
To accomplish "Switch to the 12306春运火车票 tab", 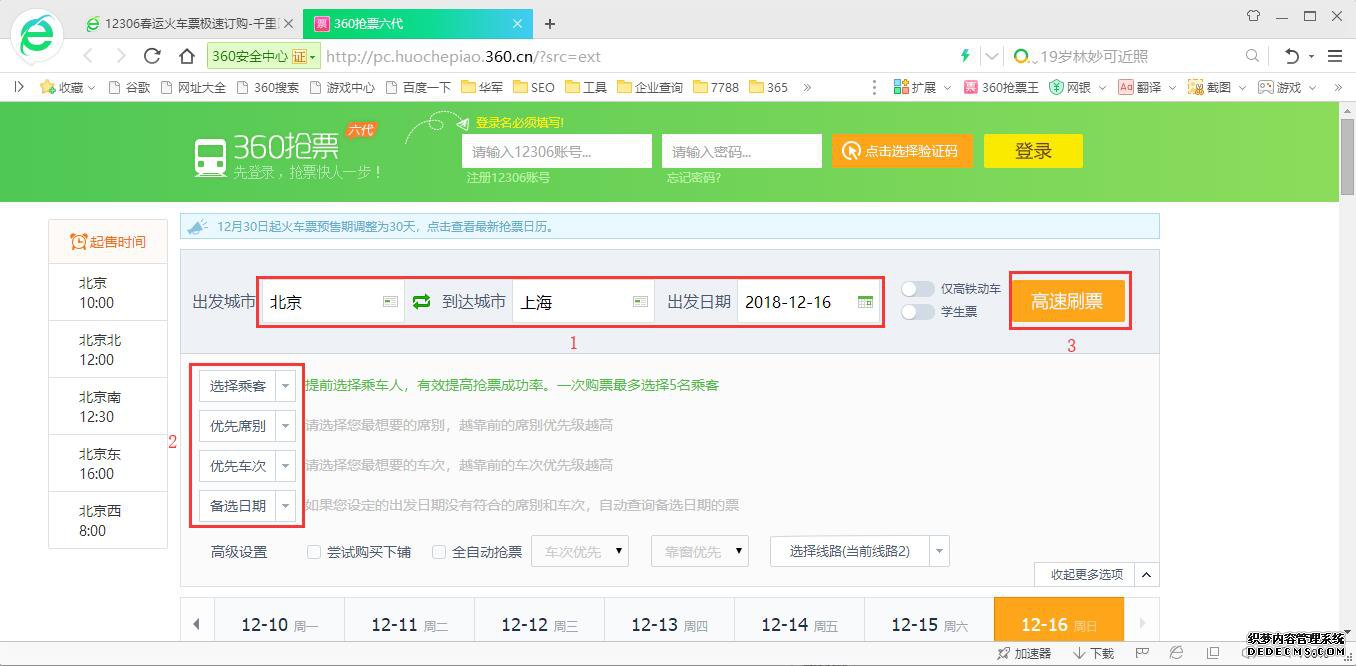I will tap(191, 24).
